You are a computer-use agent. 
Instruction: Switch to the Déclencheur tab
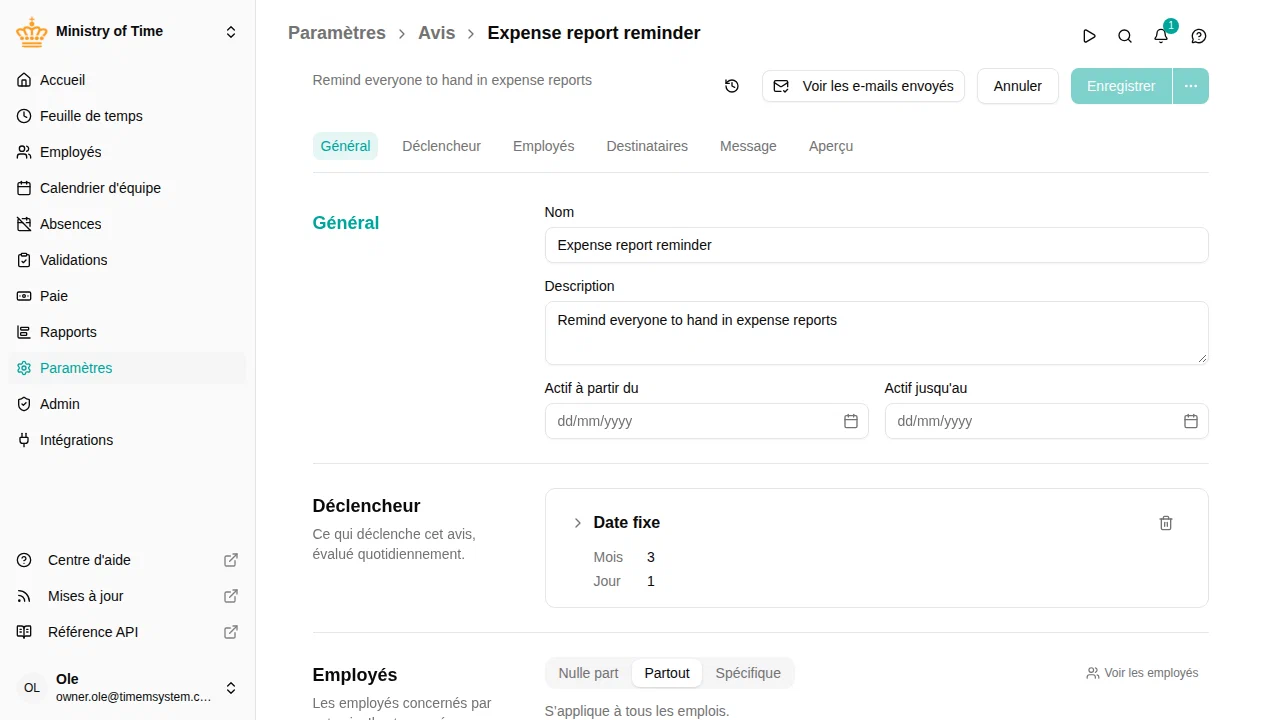(x=441, y=146)
